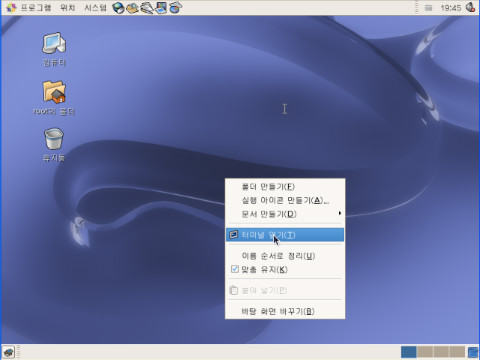Choose 실행 아이콘 만들기(A)... menu entry

pos(285,200)
